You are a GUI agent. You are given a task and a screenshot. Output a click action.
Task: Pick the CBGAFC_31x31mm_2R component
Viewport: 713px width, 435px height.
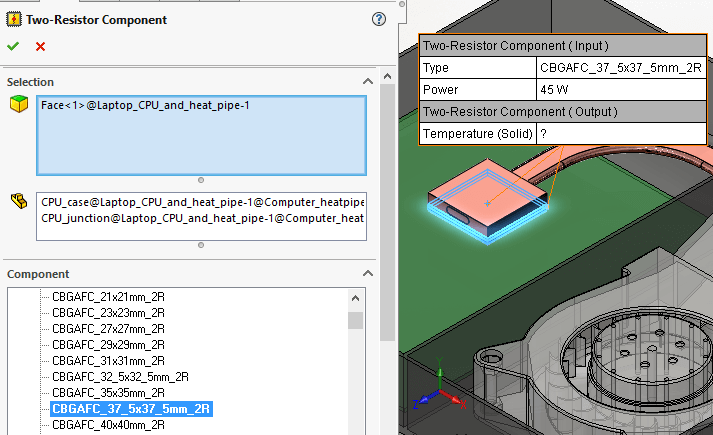(x=108, y=361)
